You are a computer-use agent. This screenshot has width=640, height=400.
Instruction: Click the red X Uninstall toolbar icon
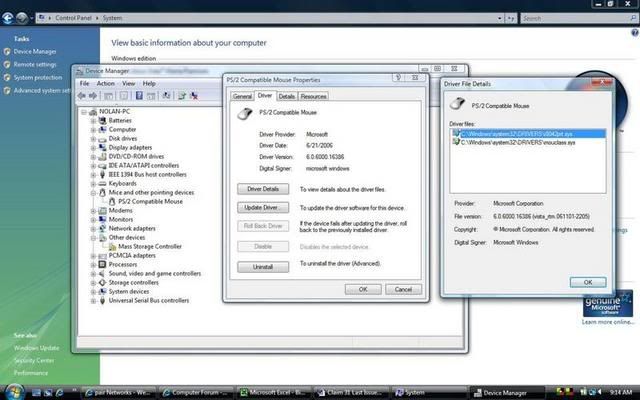click(x=195, y=96)
